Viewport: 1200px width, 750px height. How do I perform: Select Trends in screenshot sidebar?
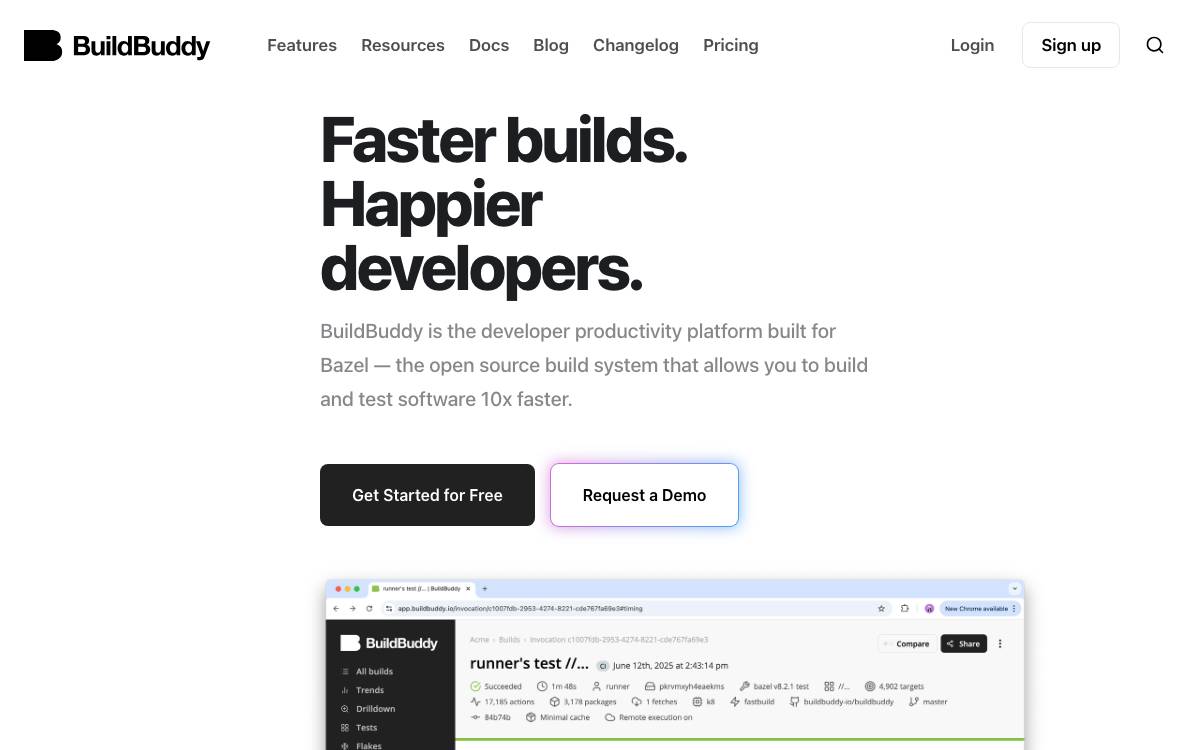[x=362, y=690]
